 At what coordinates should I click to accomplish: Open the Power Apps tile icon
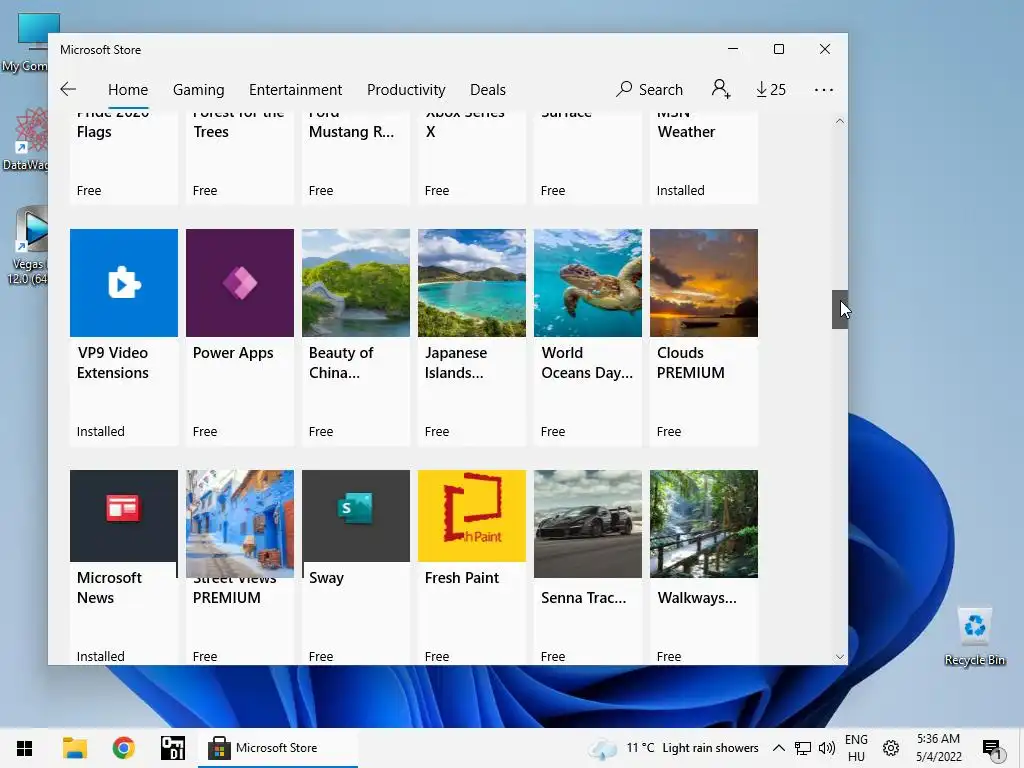point(240,283)
